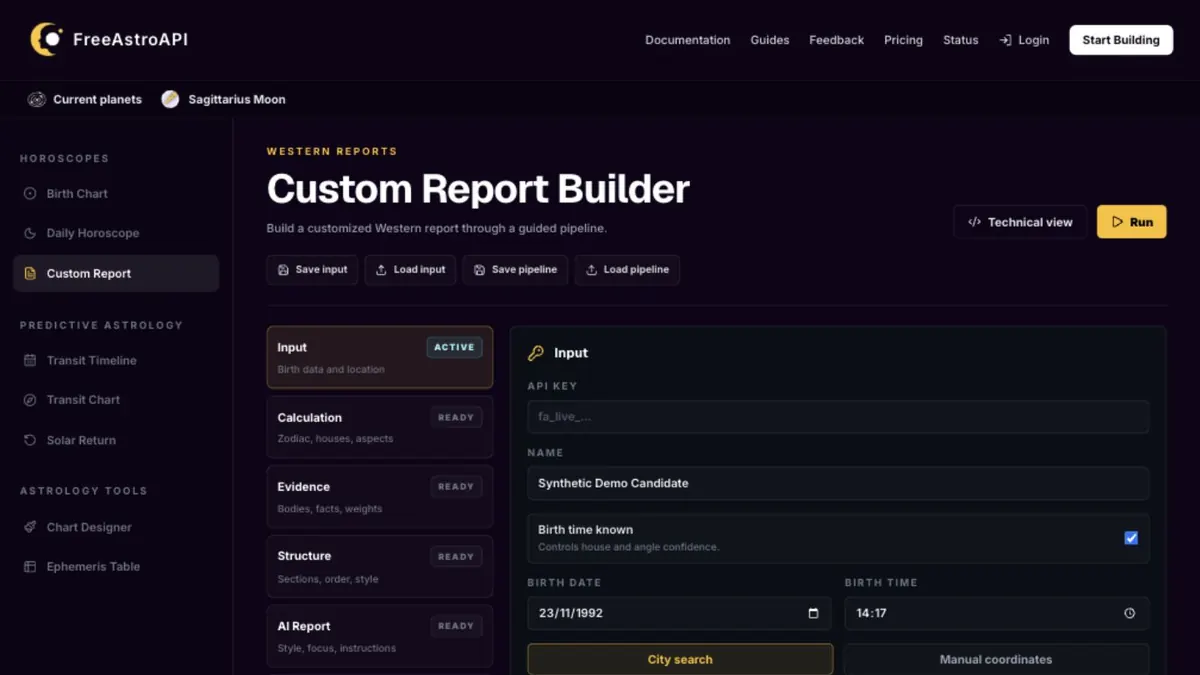1200x675 pixels.
Task: Select the Evidence pipeline step
Action: coord(380,497)
